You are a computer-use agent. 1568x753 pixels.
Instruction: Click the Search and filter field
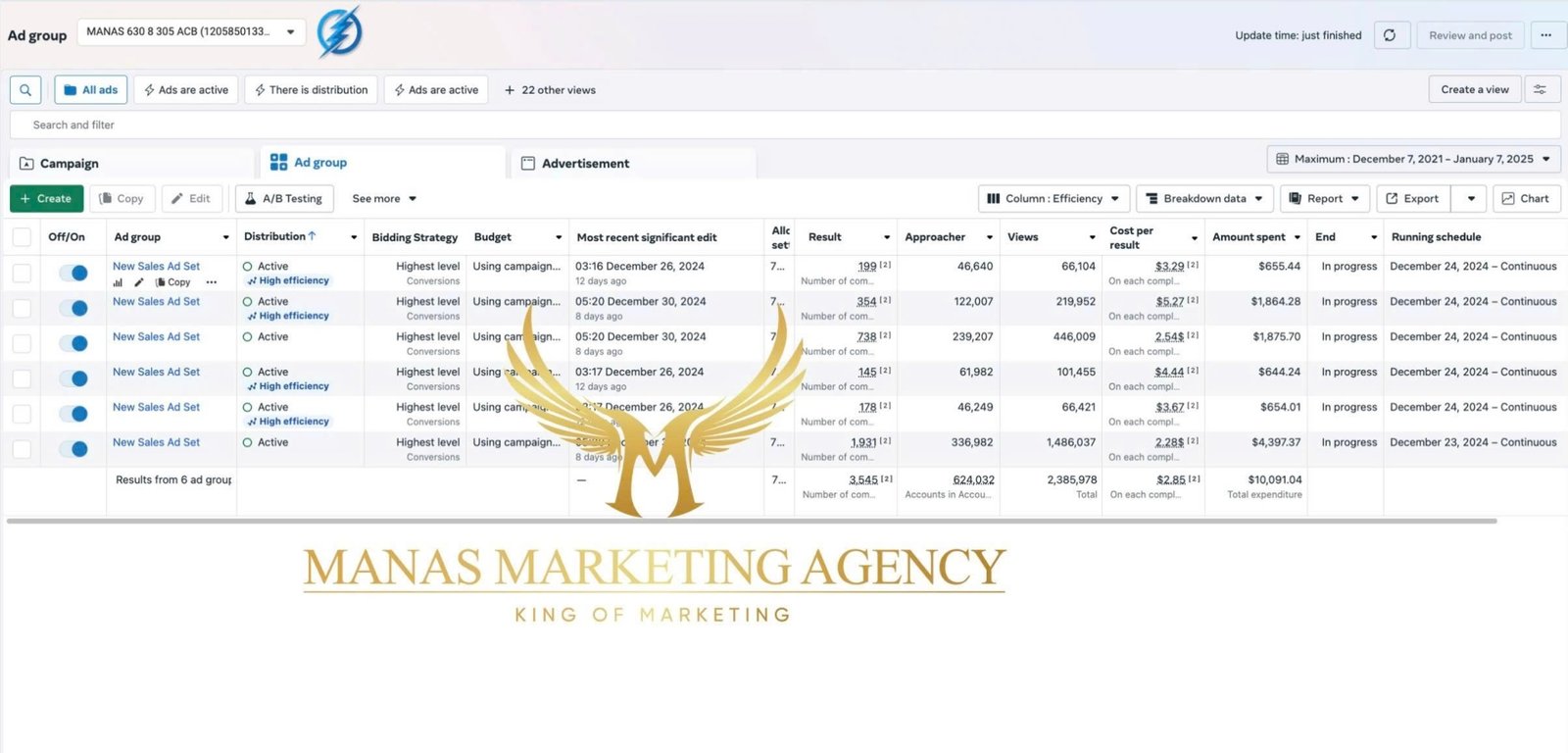coord(784,125)
